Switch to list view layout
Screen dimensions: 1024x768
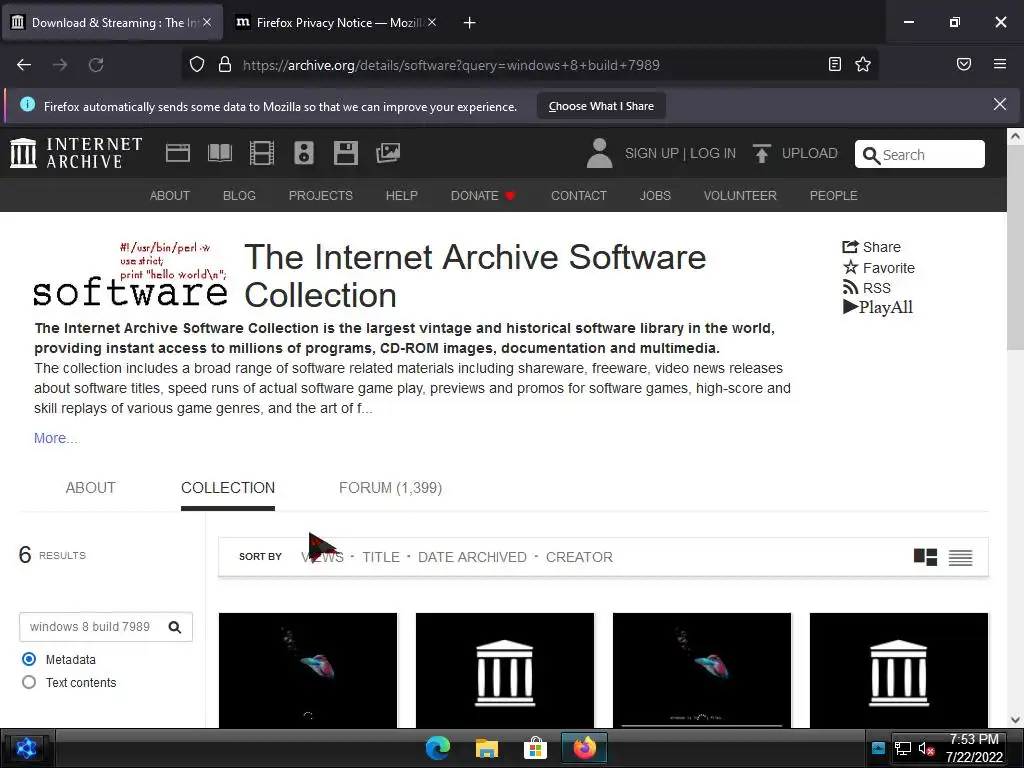(961, 557)
